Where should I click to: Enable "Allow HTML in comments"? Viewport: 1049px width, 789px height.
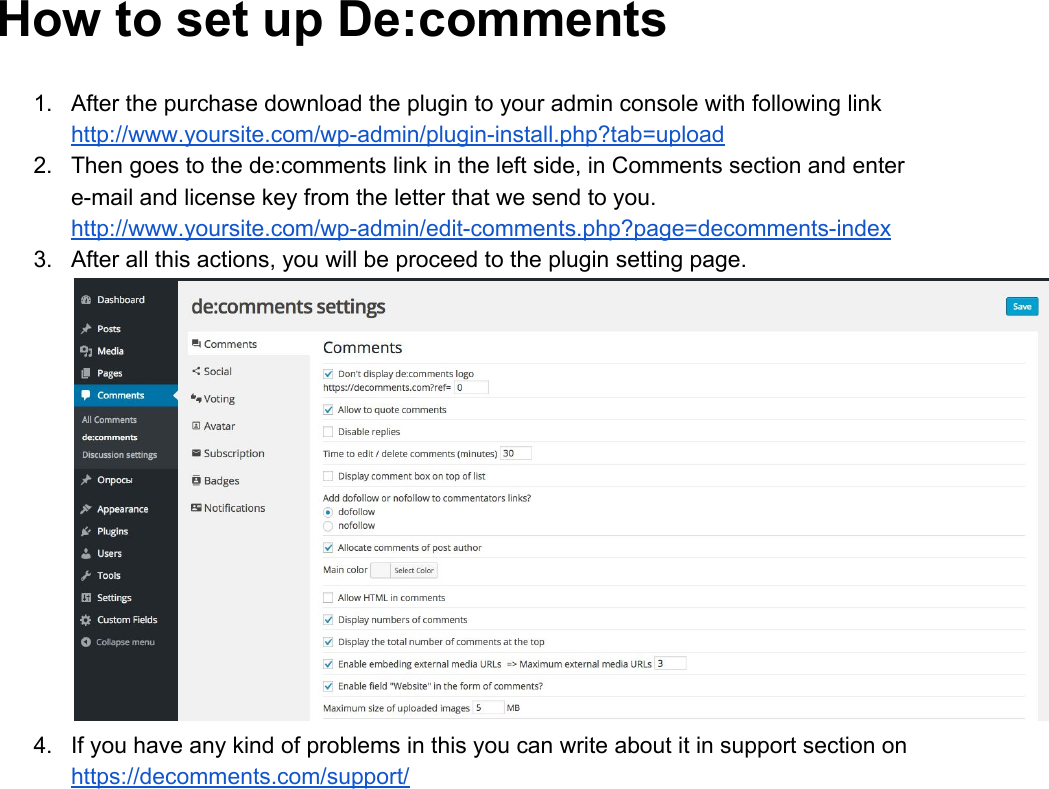328,597
